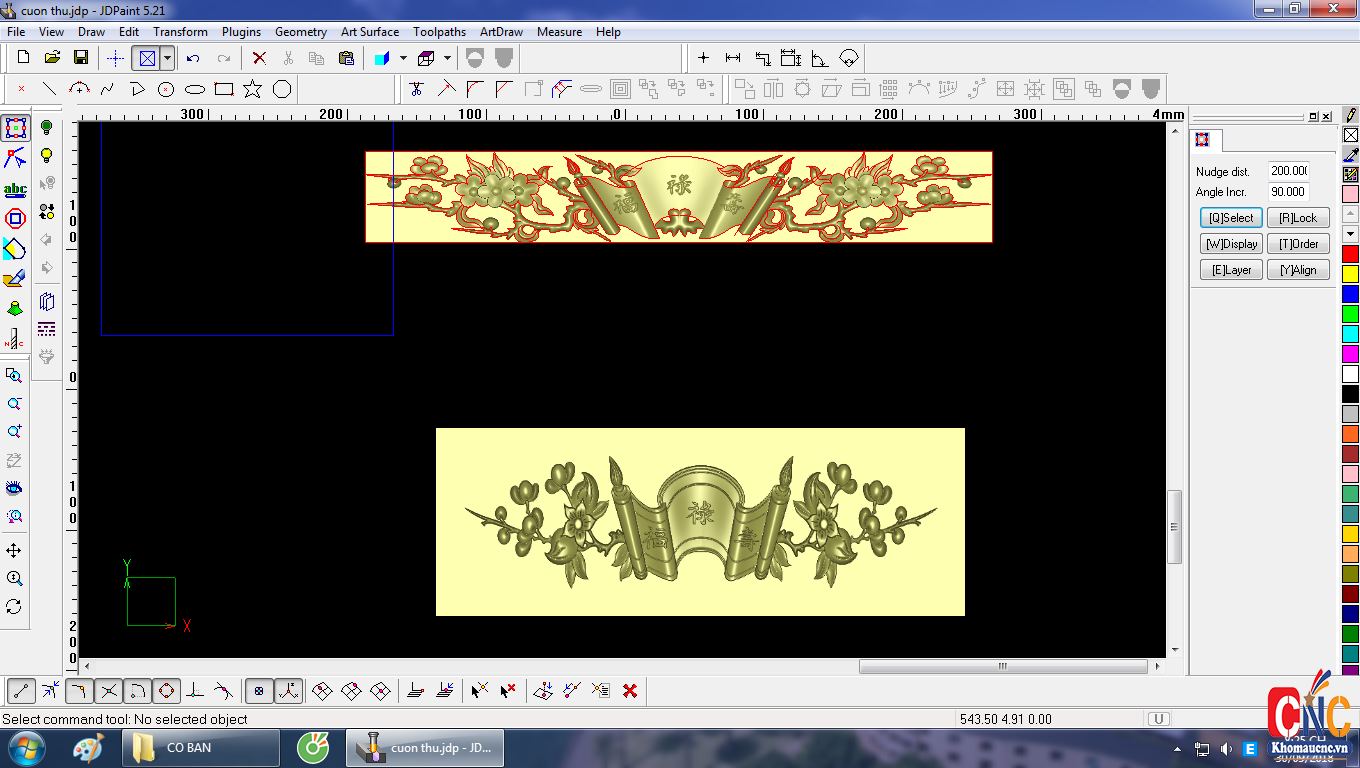Open the Toolpaths menu
Viewport: 1360px width, 768px height.
pyautogui.click(x=439, y=32)
